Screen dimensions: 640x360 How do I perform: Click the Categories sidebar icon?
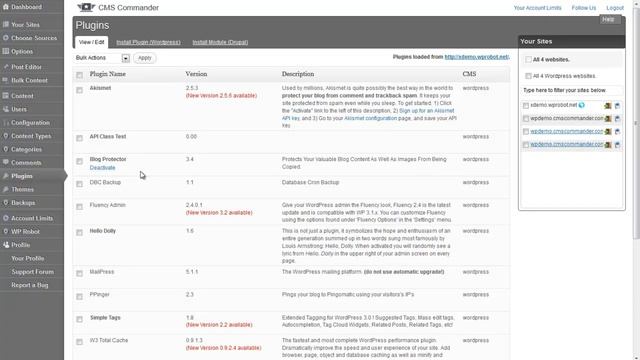tap(6, 149)
